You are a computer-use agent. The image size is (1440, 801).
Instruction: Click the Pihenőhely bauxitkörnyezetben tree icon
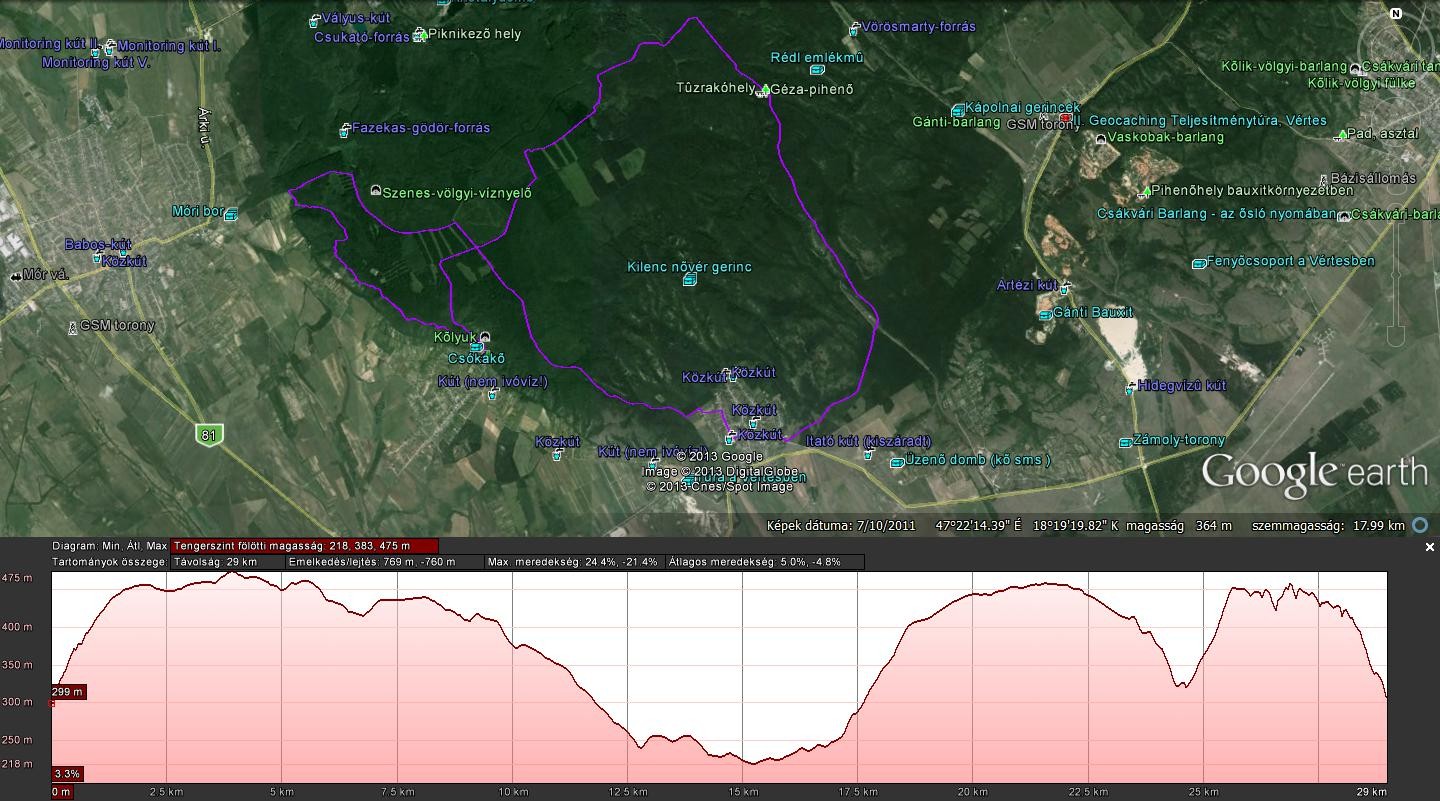(x=1145, y=191)
